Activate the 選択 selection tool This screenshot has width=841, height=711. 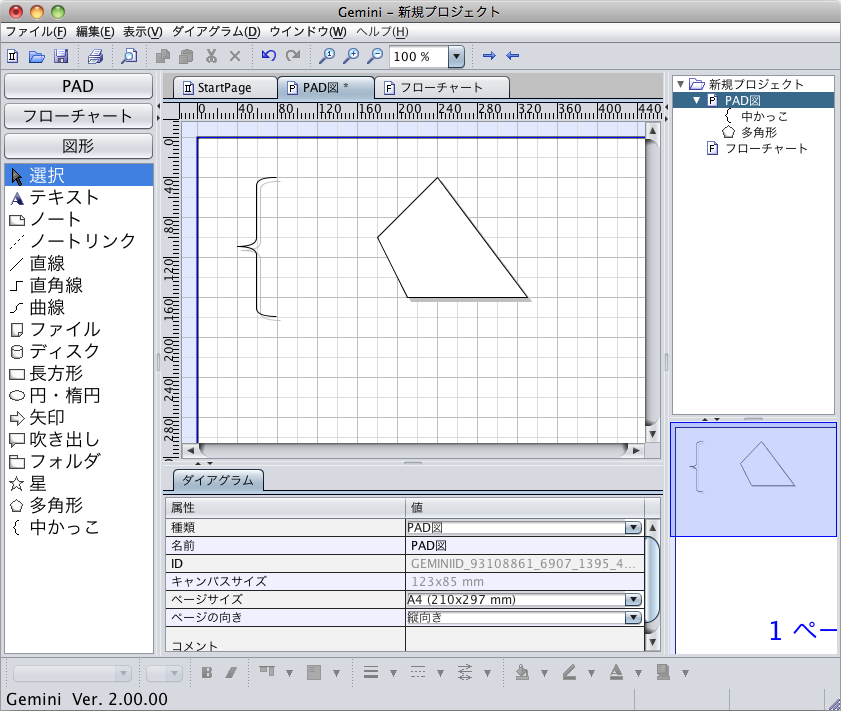(x=79, y=175)
